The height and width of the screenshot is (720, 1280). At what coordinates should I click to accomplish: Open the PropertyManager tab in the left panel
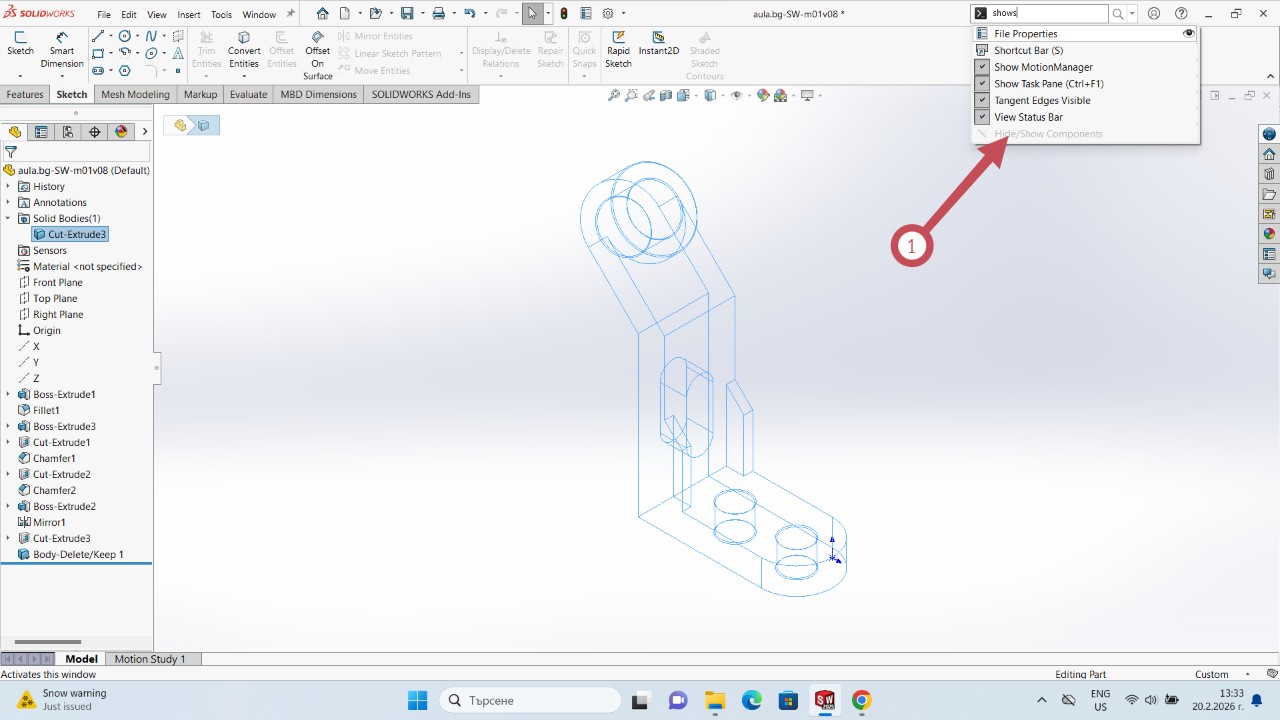click(41, 132)
